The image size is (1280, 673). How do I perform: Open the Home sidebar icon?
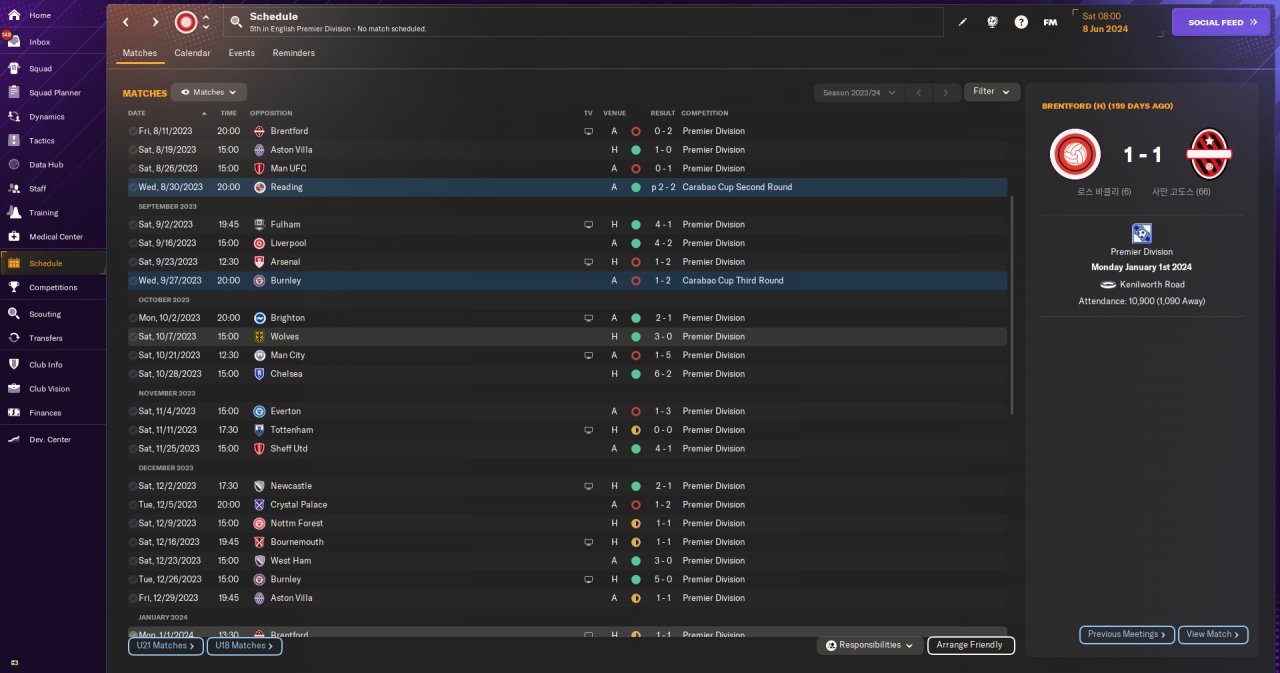click(x=14, y=15)
